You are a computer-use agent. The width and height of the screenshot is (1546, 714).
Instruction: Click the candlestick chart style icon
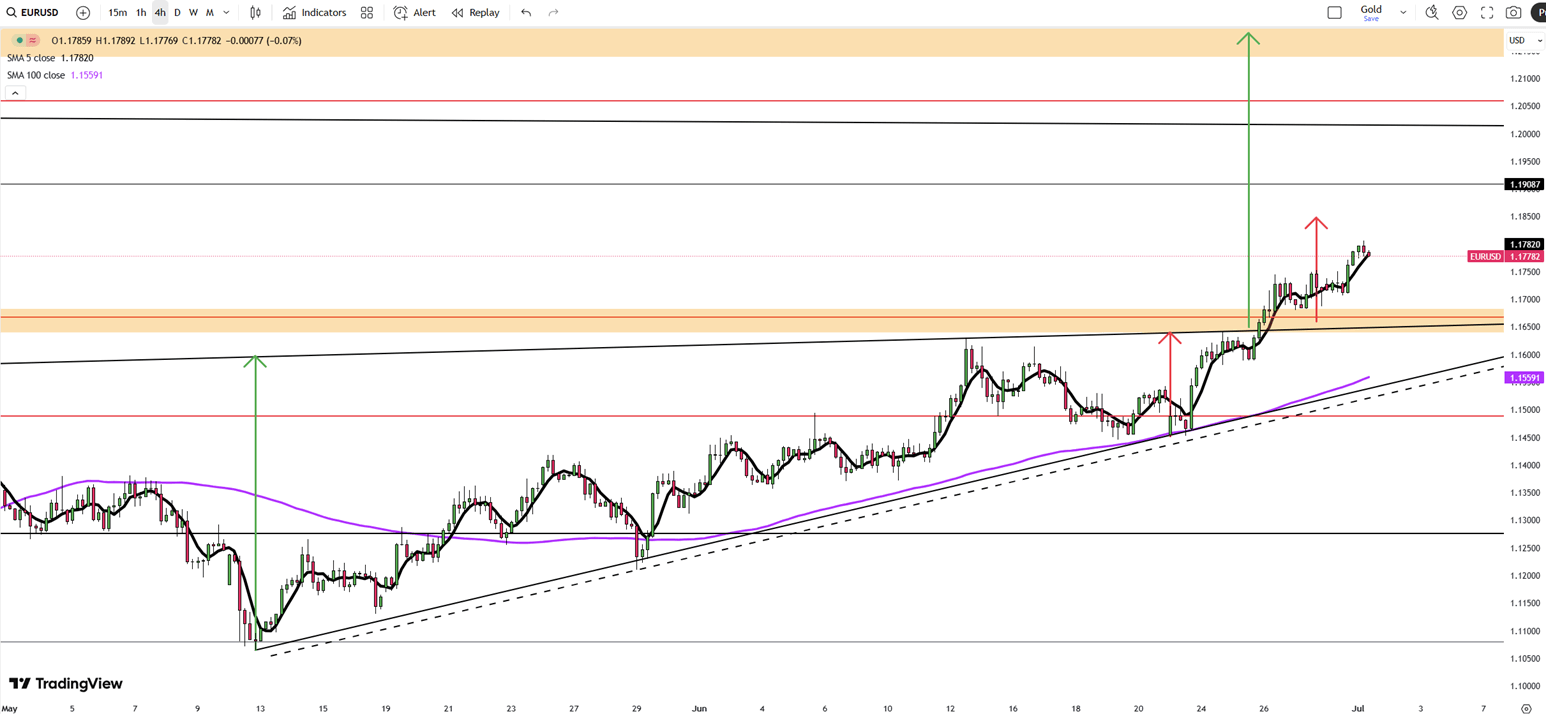256,13
